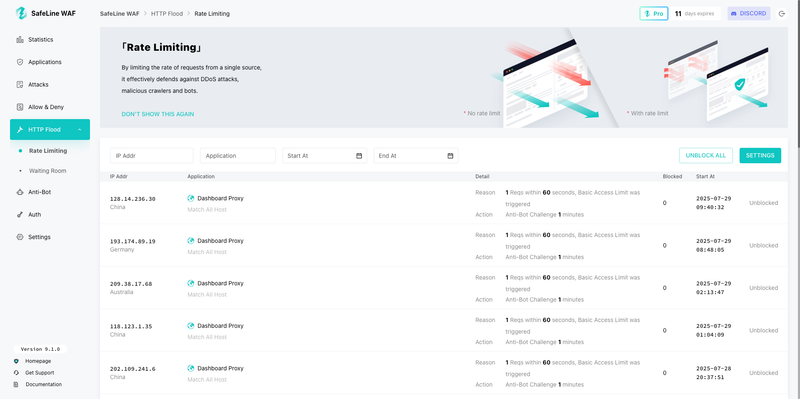Click the Settings sidebar icon
The width and height of the screenshot is (800, 399).
coord(20,237)
